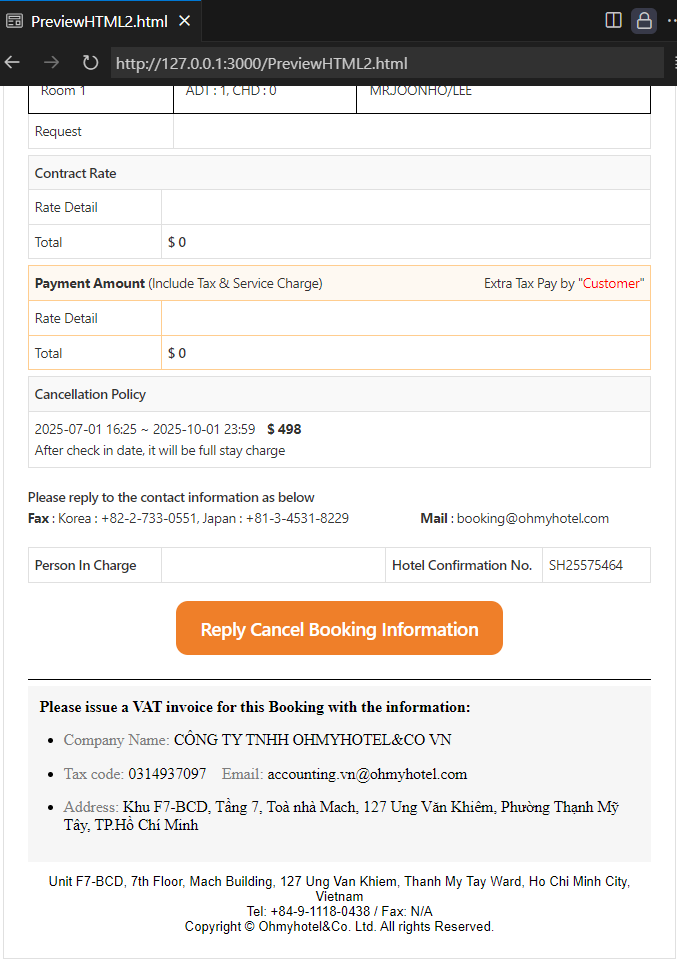Click the preview icon on the tab
677x959 pixels.
(x=15, y=21)
